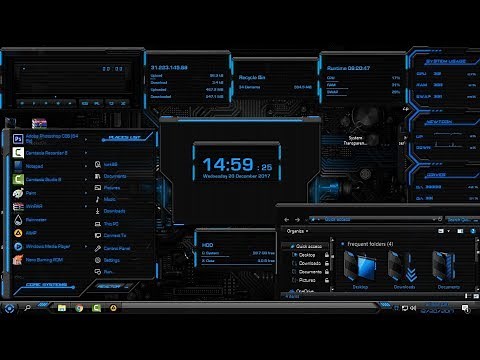Open Settings in the places list

point(107,260)
